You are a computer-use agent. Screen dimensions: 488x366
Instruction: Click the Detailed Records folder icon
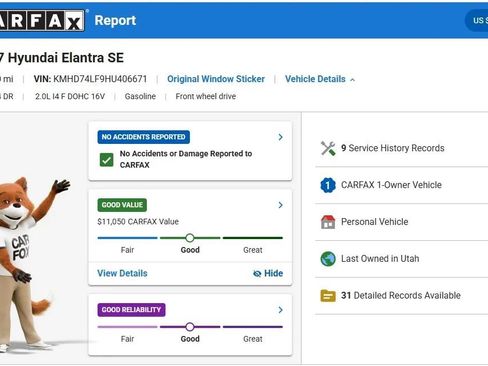pos(328,296)
